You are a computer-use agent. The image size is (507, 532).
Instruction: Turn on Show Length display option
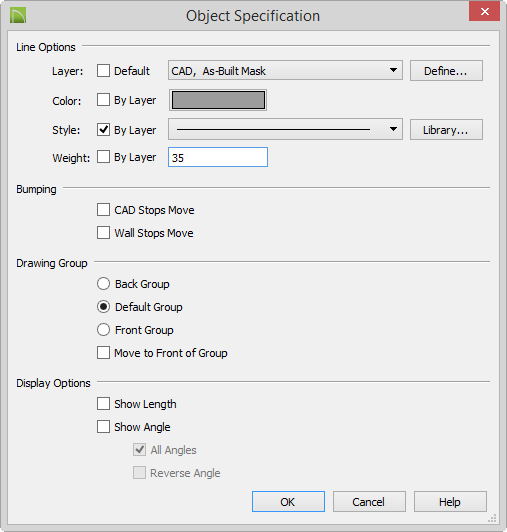103,404
